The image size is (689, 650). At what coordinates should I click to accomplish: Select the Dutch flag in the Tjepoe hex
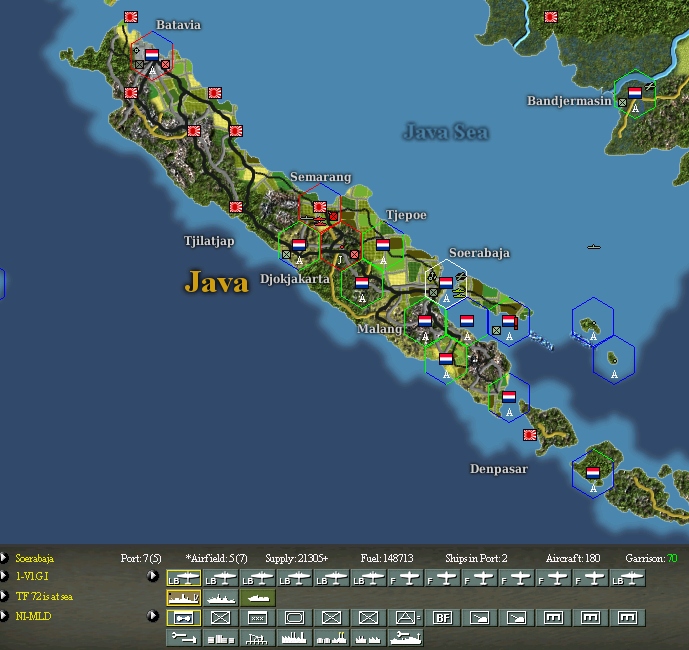383,245
